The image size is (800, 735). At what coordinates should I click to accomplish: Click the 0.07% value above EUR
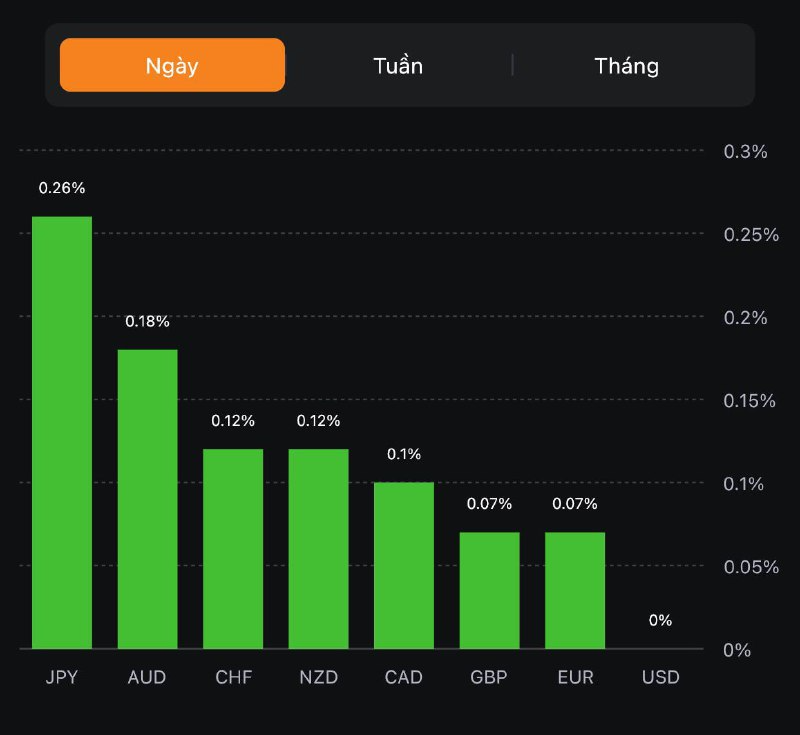point(575,504)
